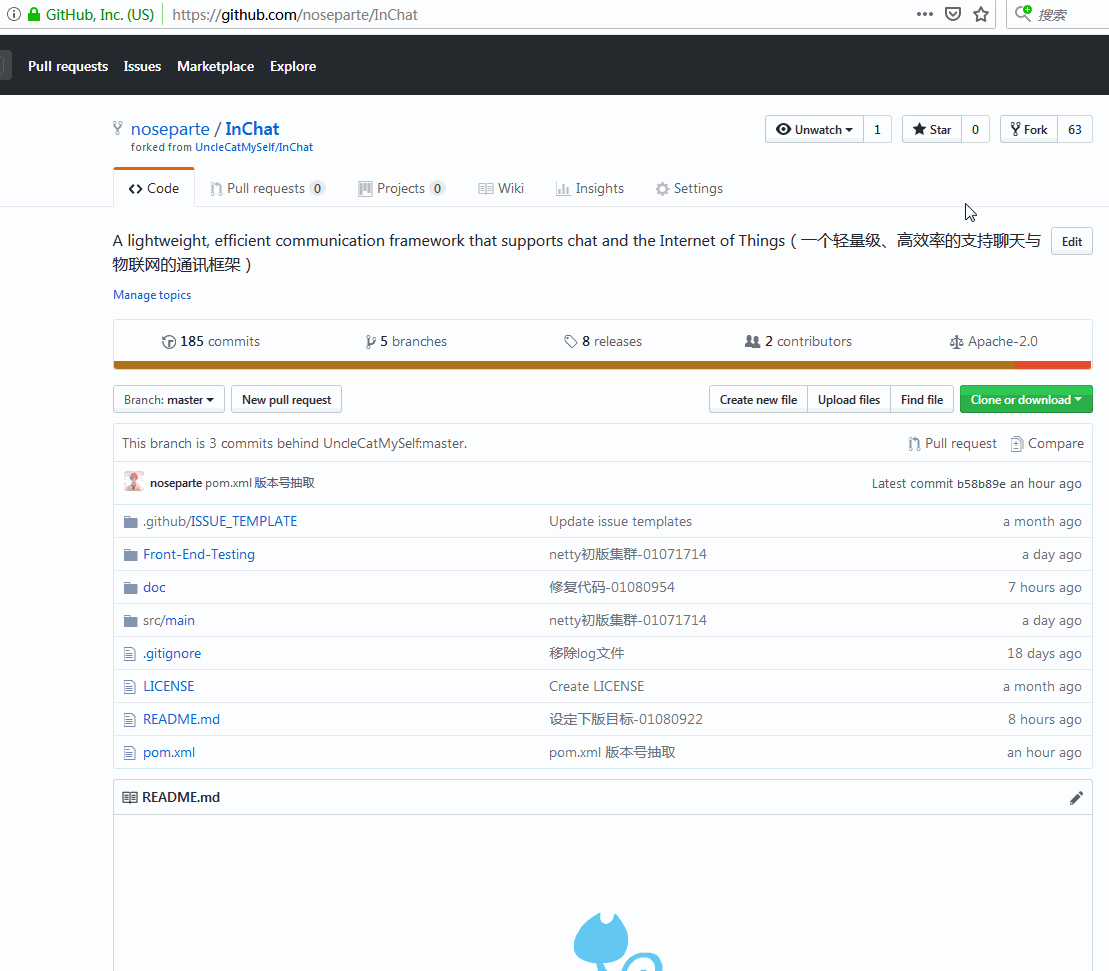
Task: Open commit message 修复代码-01080954
Action: tap(612, 588)
